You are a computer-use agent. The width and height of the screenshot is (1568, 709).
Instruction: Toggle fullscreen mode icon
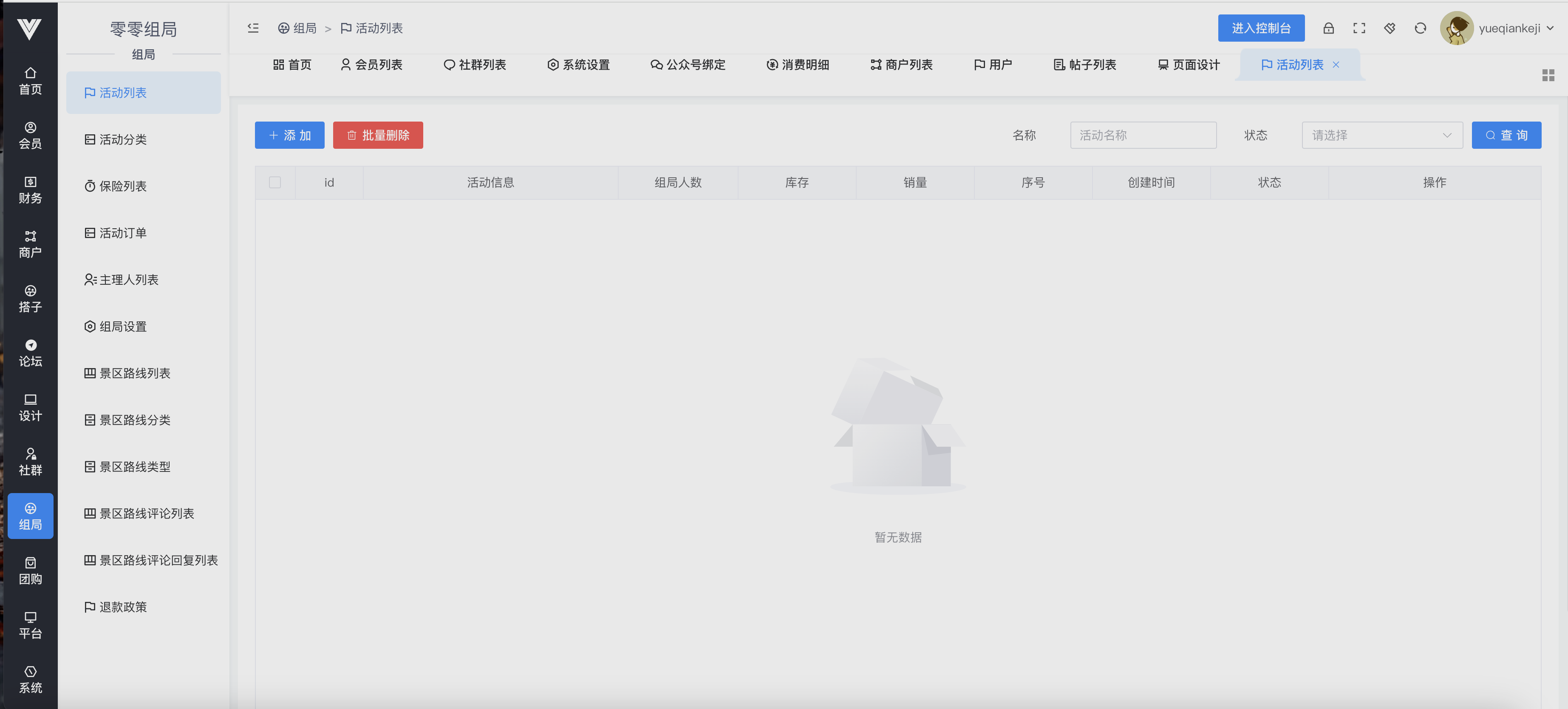pyautogui.click(x=1359, y=28)
